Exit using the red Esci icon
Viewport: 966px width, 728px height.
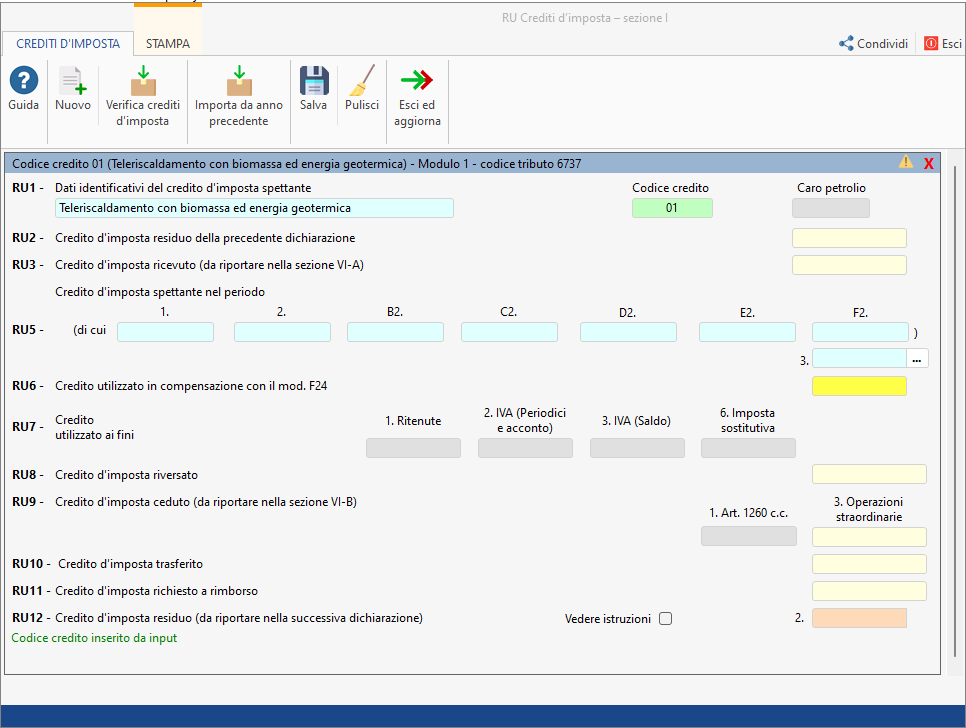click(x=931, y=44)
